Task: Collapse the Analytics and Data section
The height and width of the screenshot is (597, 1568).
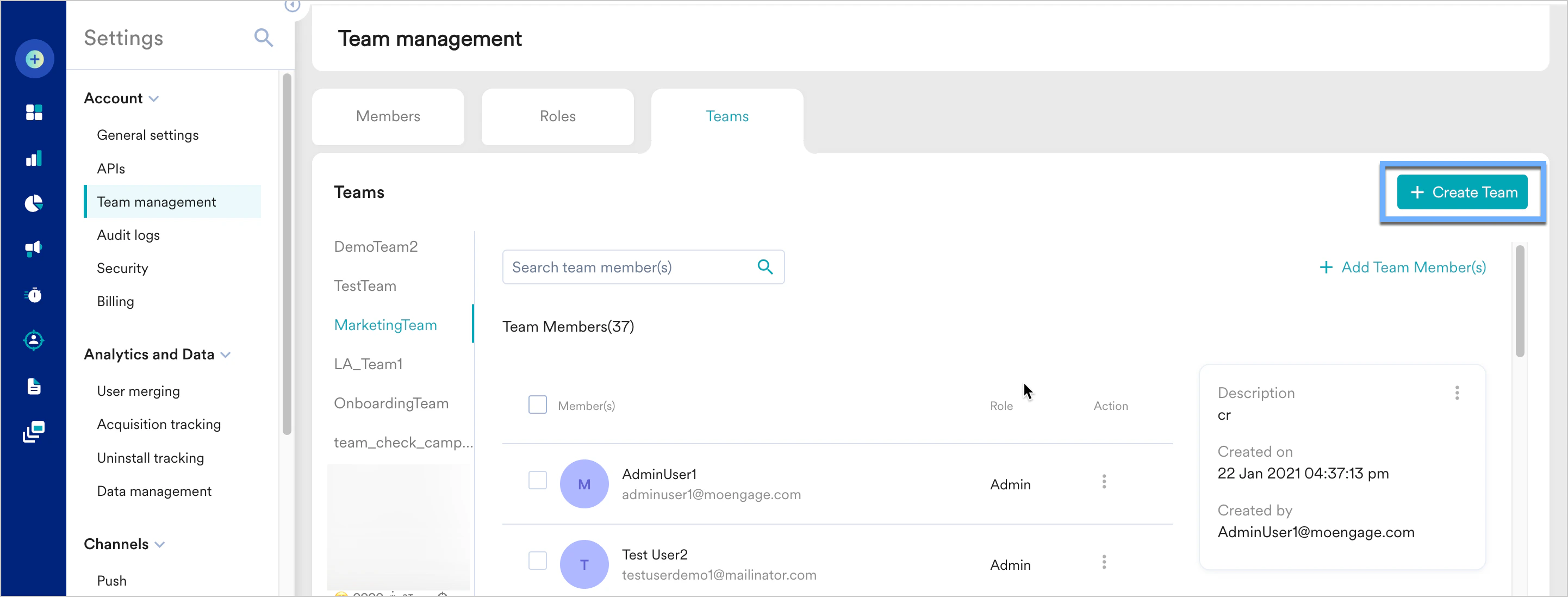Action: (226, 355)
